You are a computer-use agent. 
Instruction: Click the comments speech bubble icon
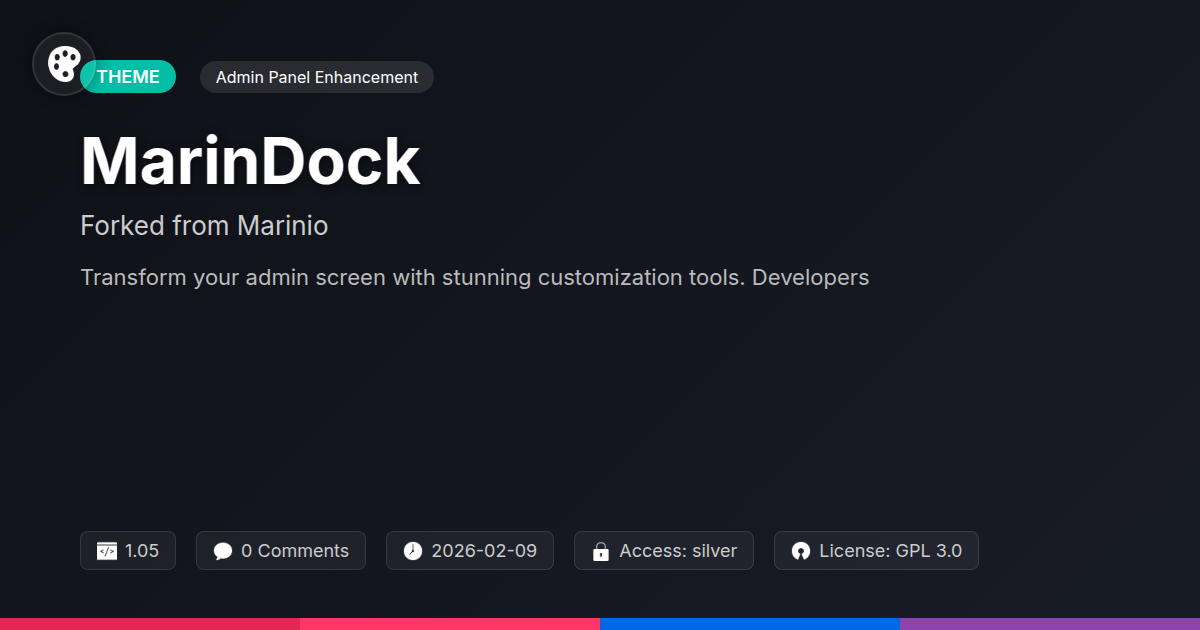[223, 551]
